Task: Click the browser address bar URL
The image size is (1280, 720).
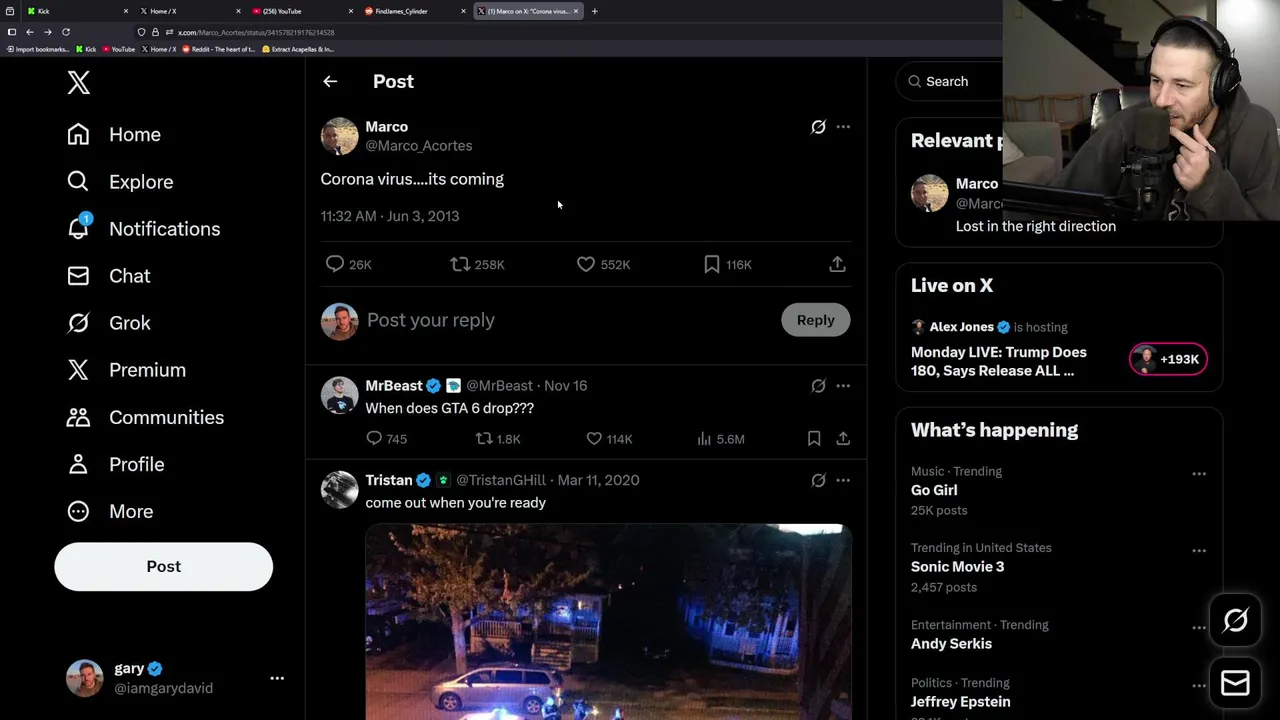Action: tap(256, 32)
